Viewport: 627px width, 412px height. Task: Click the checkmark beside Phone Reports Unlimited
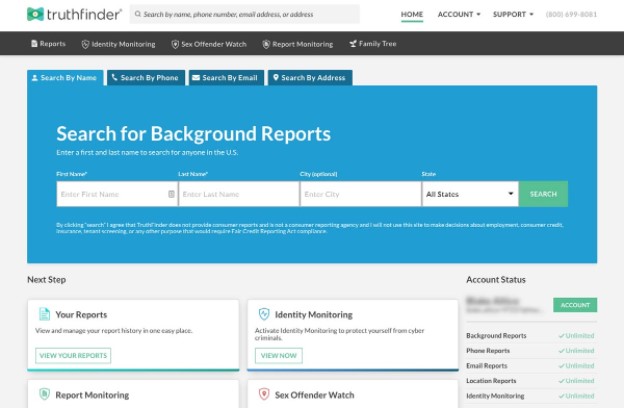(561, 351)
